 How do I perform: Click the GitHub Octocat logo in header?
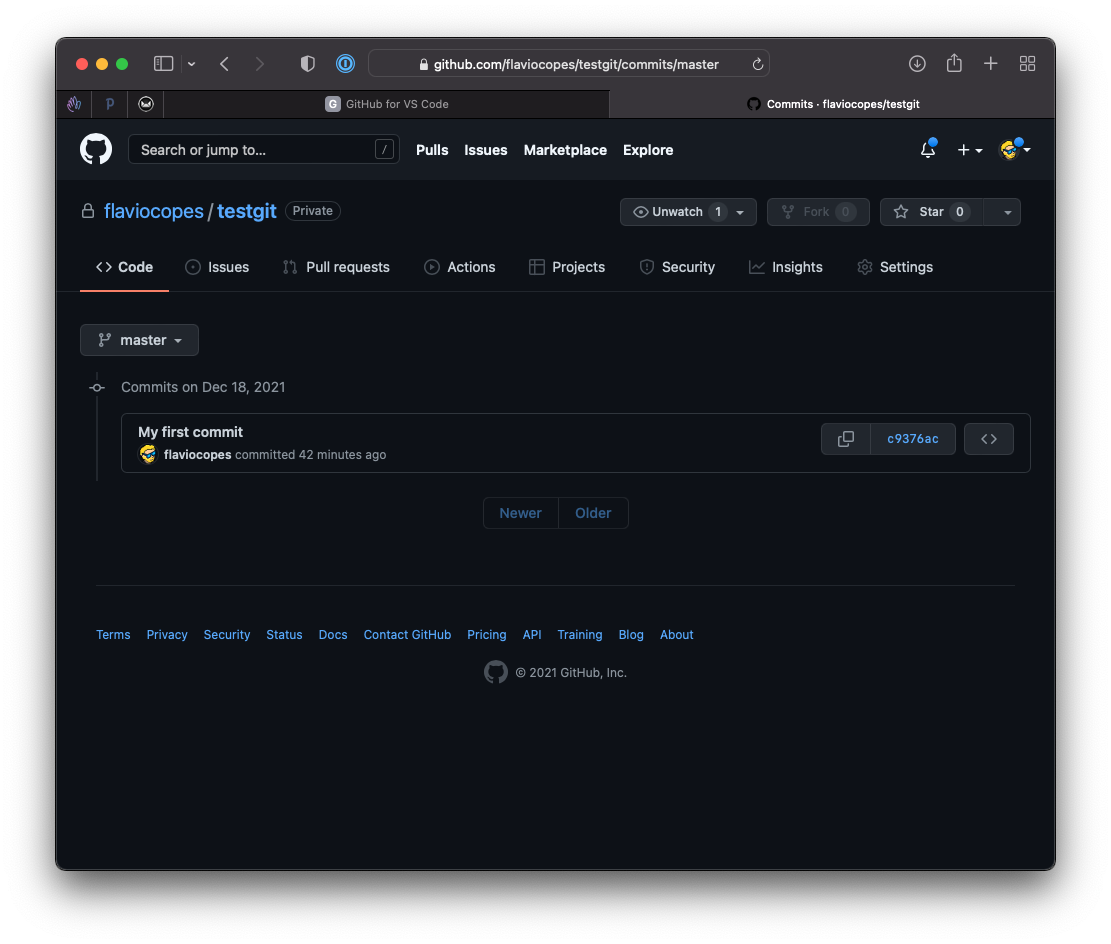[96, 150]
